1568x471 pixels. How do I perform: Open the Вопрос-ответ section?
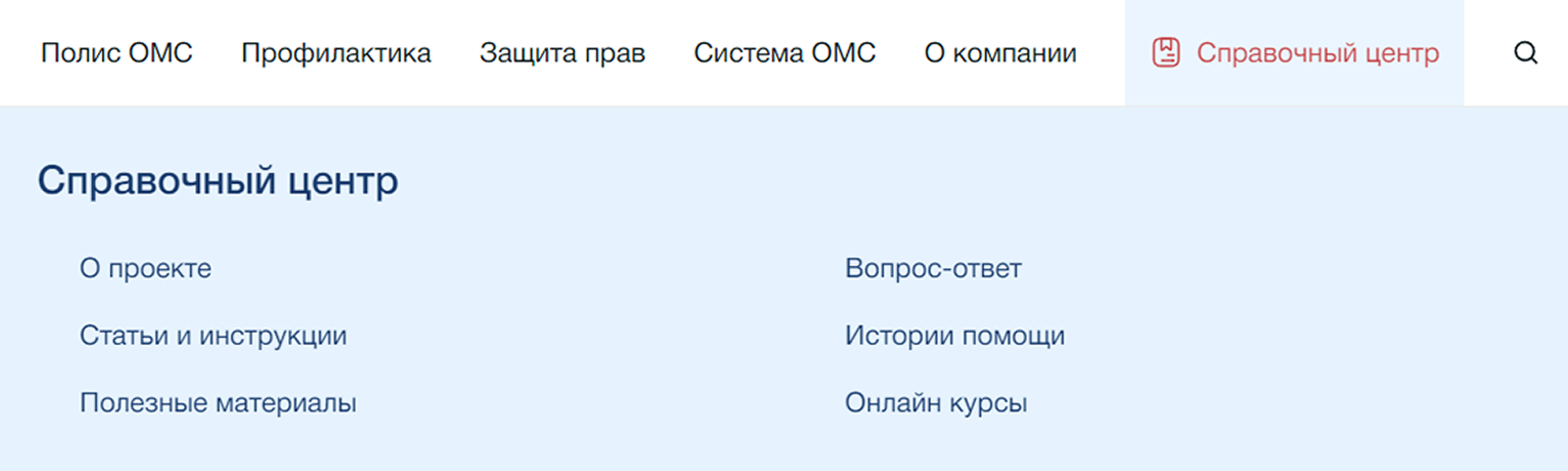coord(933,268)
